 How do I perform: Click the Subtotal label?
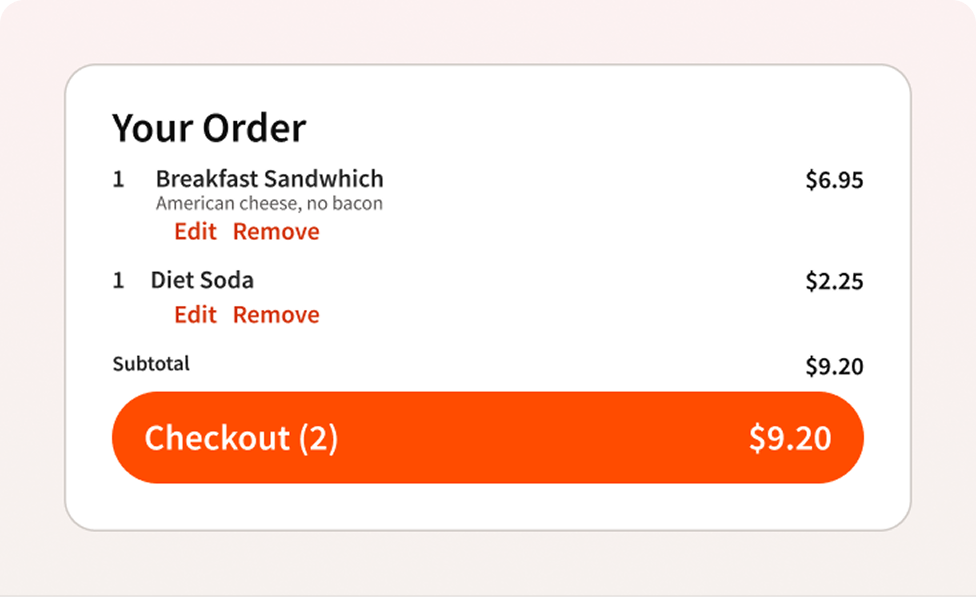tap(151, 364)
